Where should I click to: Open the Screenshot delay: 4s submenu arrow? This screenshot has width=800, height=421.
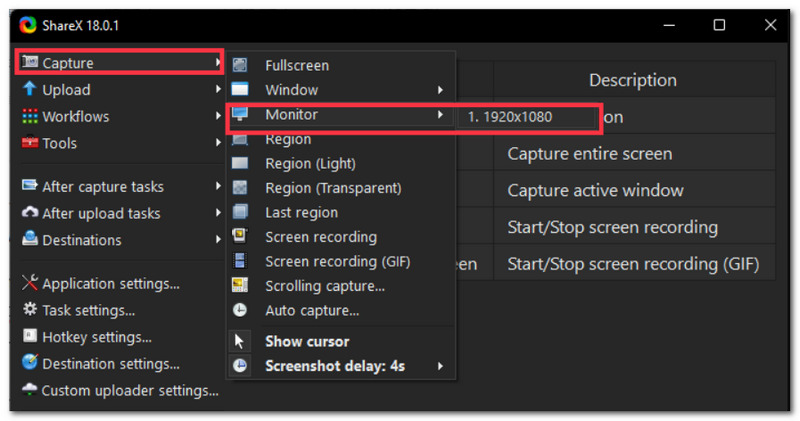(x=440, y=366)
